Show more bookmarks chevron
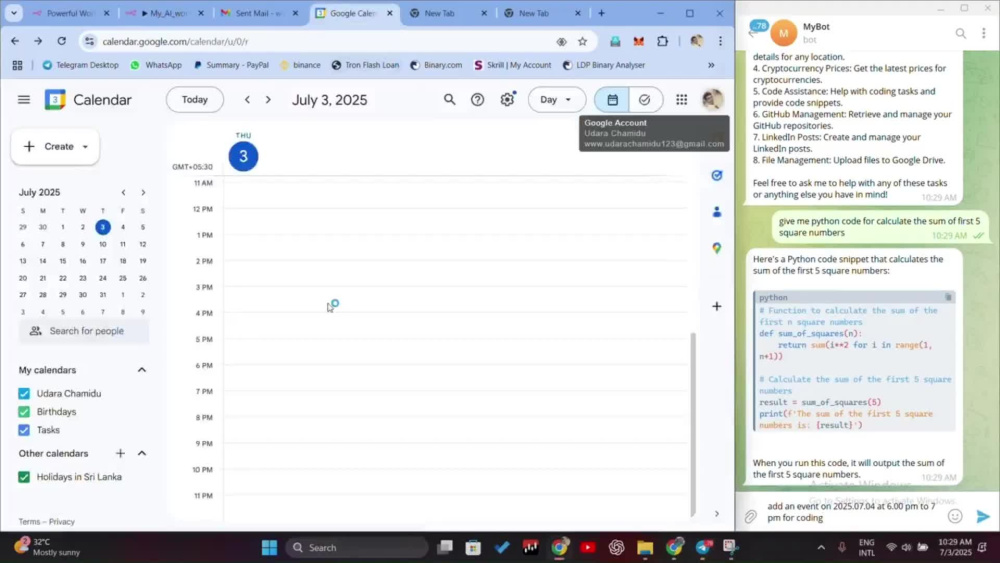This screenshot has width=1000, height=563. pyautogui.click(x=711, y=65)
